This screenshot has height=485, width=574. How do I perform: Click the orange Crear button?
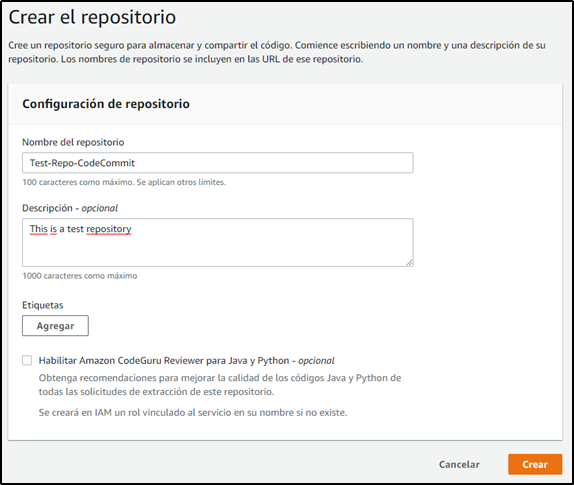[535, 464]
